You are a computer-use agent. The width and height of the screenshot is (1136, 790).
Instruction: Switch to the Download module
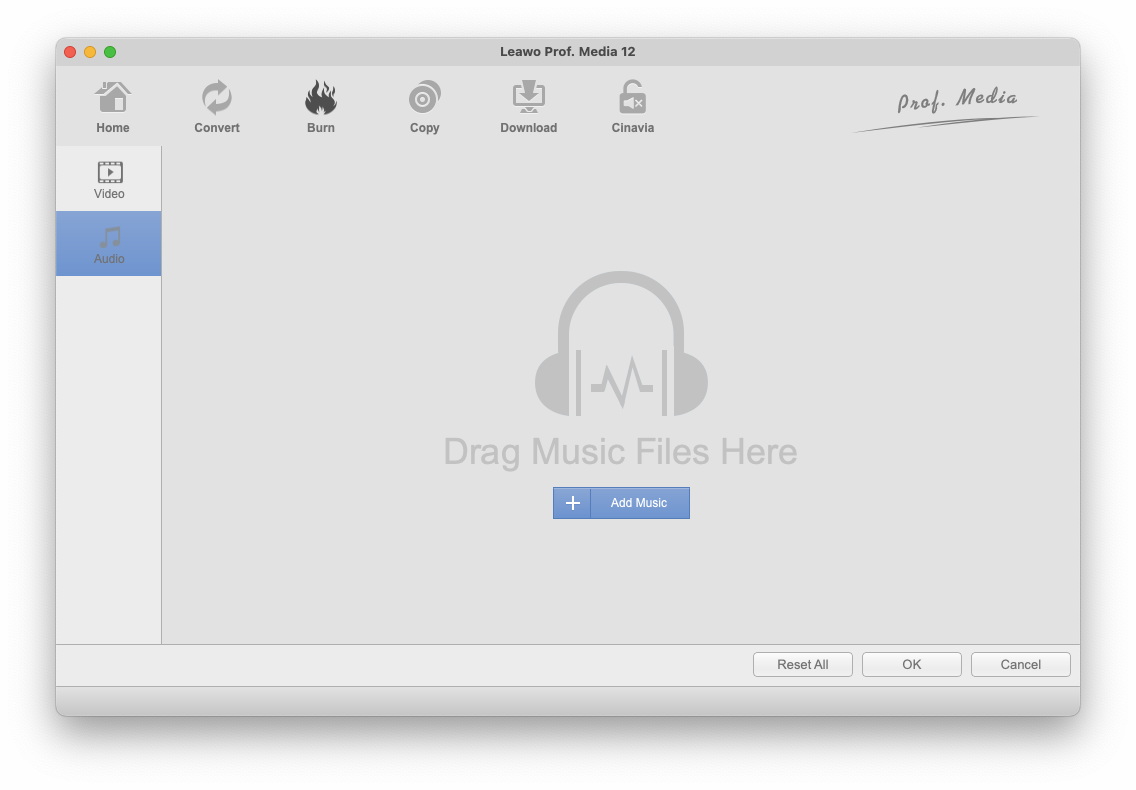(x=528, y=107)
